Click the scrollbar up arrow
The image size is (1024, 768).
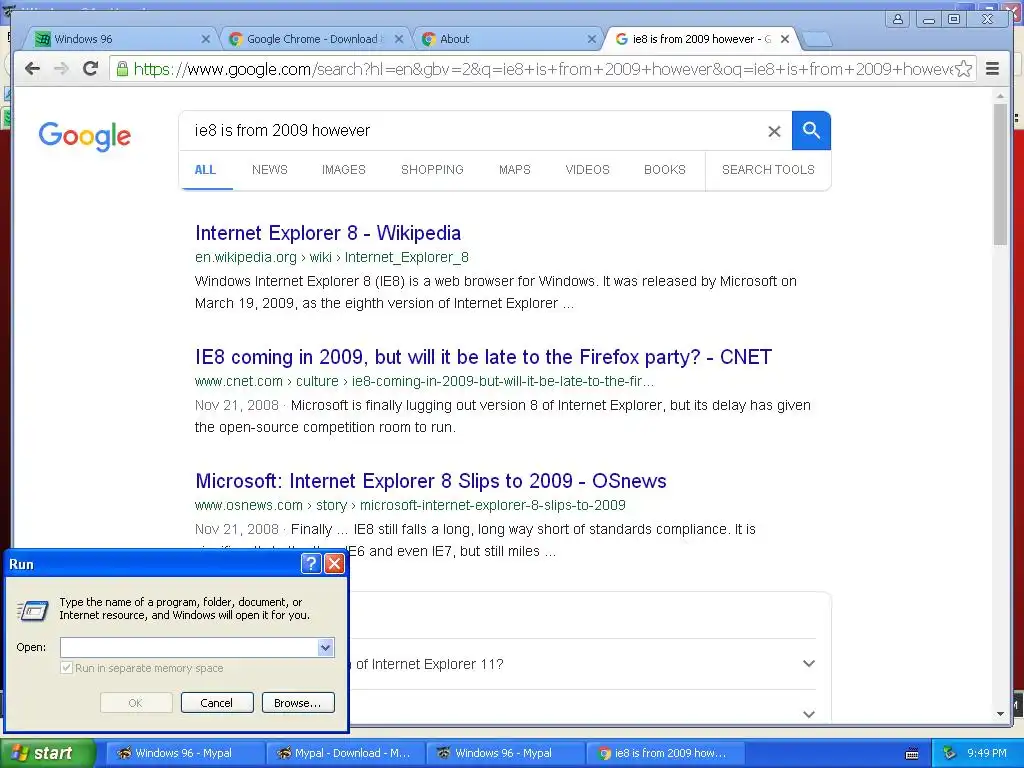click(x=1000, y=96)
